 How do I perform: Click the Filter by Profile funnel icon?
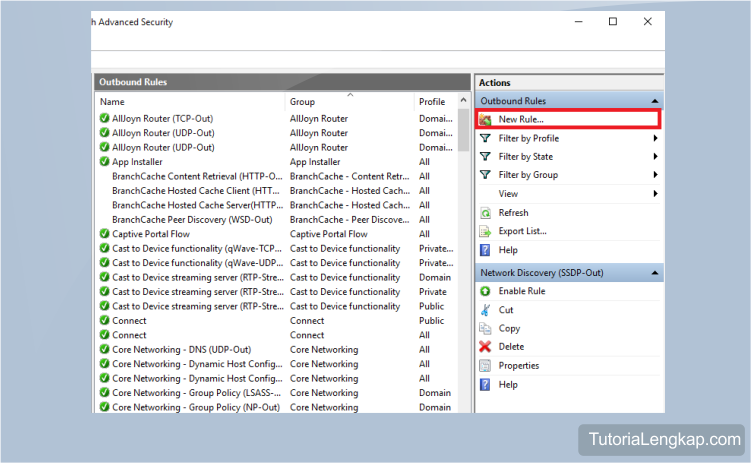485,138
